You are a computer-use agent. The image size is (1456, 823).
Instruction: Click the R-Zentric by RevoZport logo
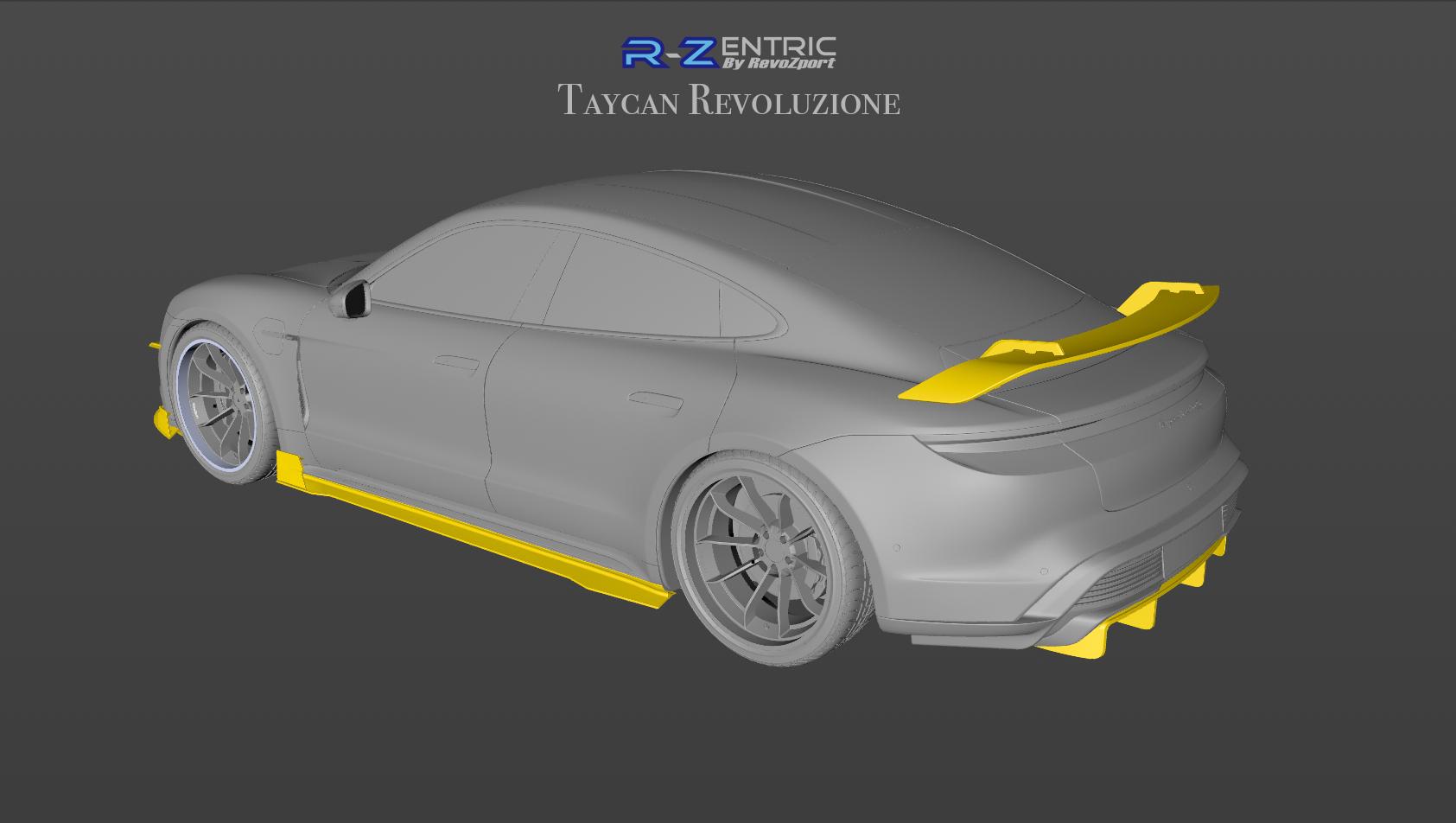[728, 52]
